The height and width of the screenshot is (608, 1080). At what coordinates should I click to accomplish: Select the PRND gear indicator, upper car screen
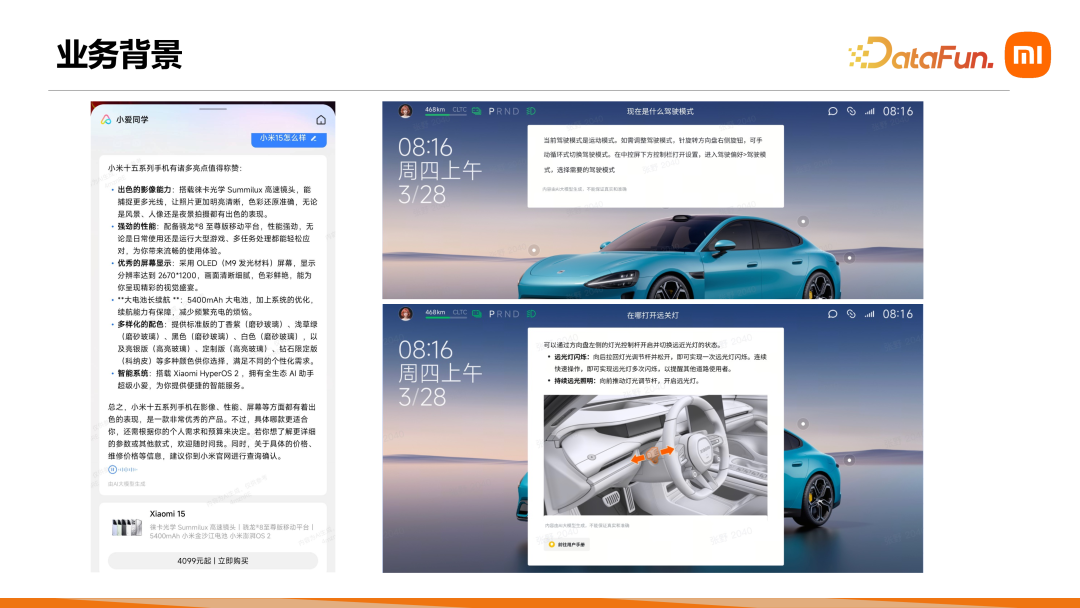504,111
